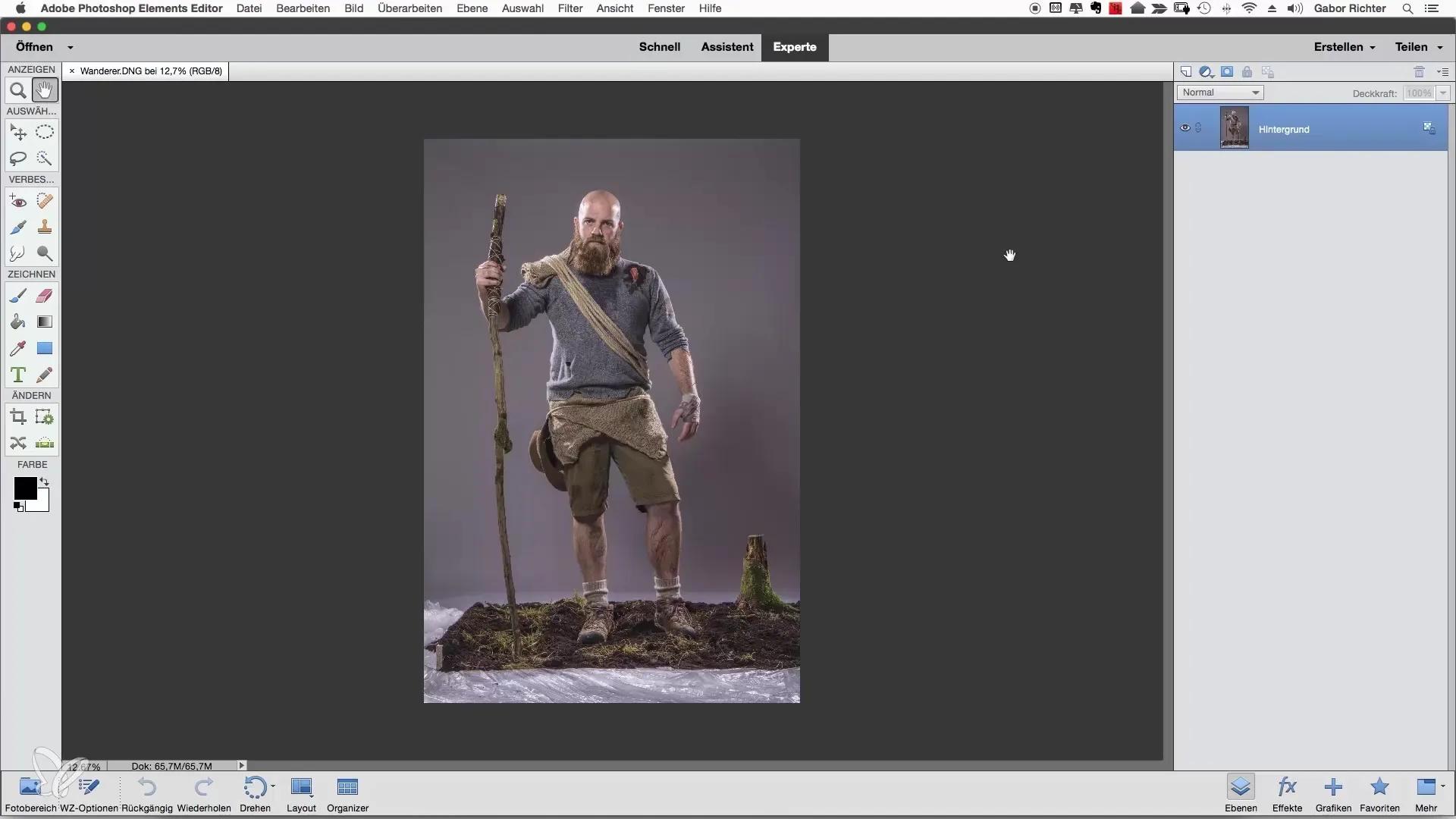The height and width of the screenshot is (819, 1456).
Task: Select the Hand tool
Action: point(45,91)
